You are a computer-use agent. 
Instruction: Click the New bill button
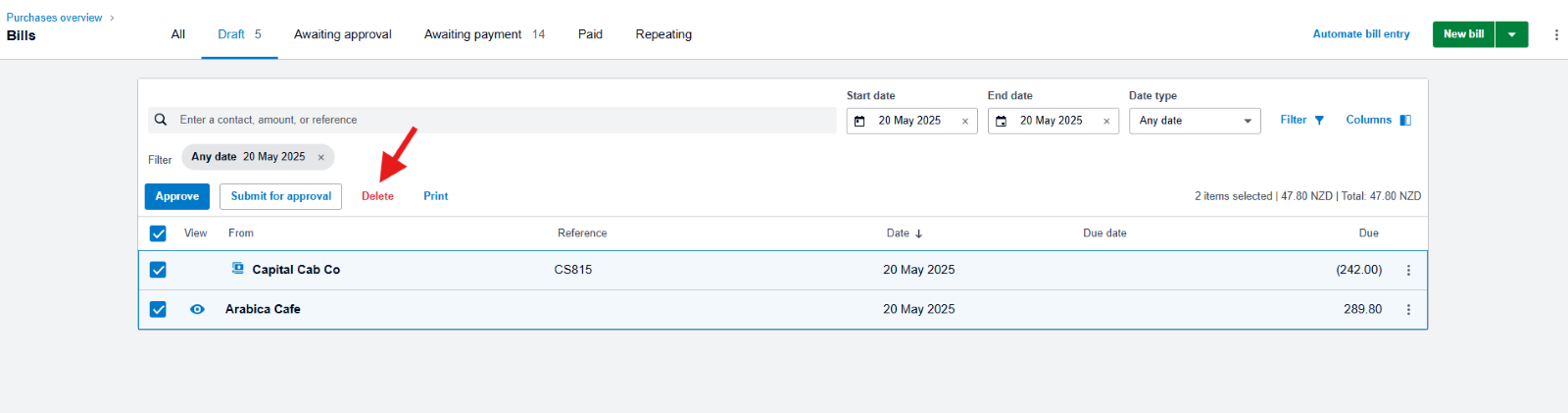[1464, 34]
